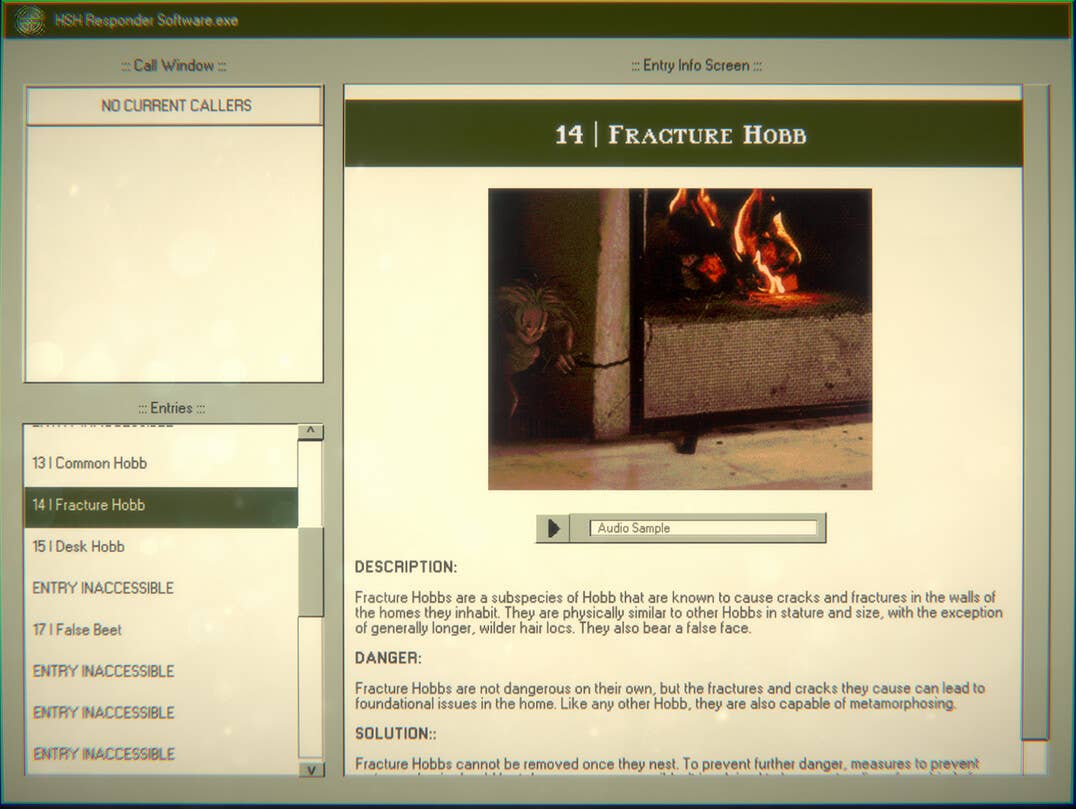Click the DESCRIPTION heading
The width and height of the screenshot is (1076, 809).
click(406, 567)
